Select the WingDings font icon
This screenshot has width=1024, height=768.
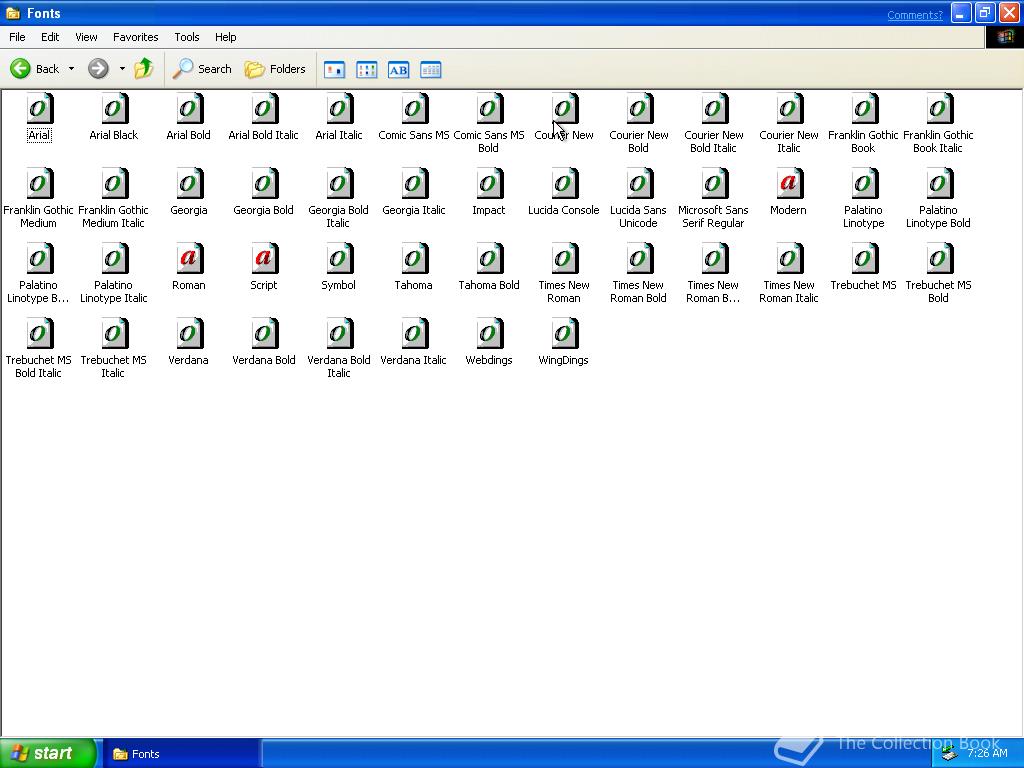[x=564, y=334]
